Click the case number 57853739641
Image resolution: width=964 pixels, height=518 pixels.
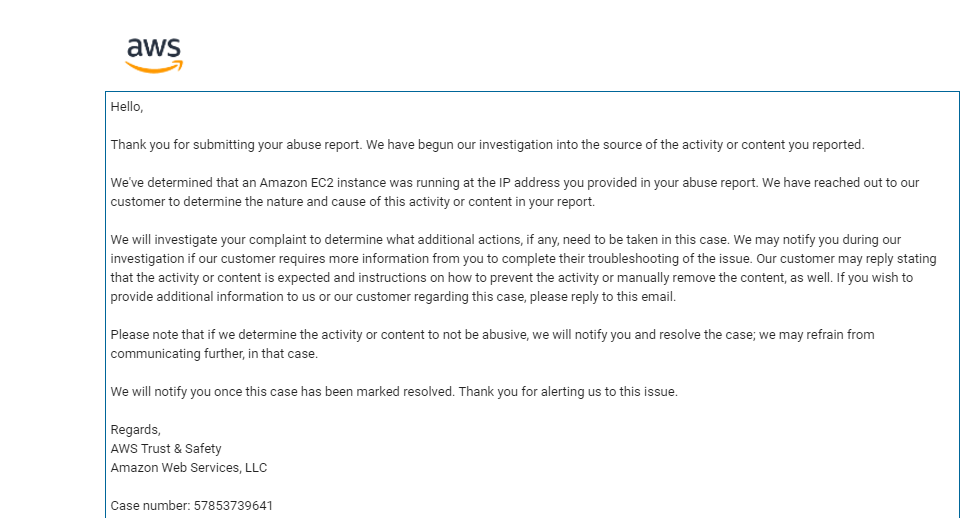pyautogui.click(x=233, y=506)
